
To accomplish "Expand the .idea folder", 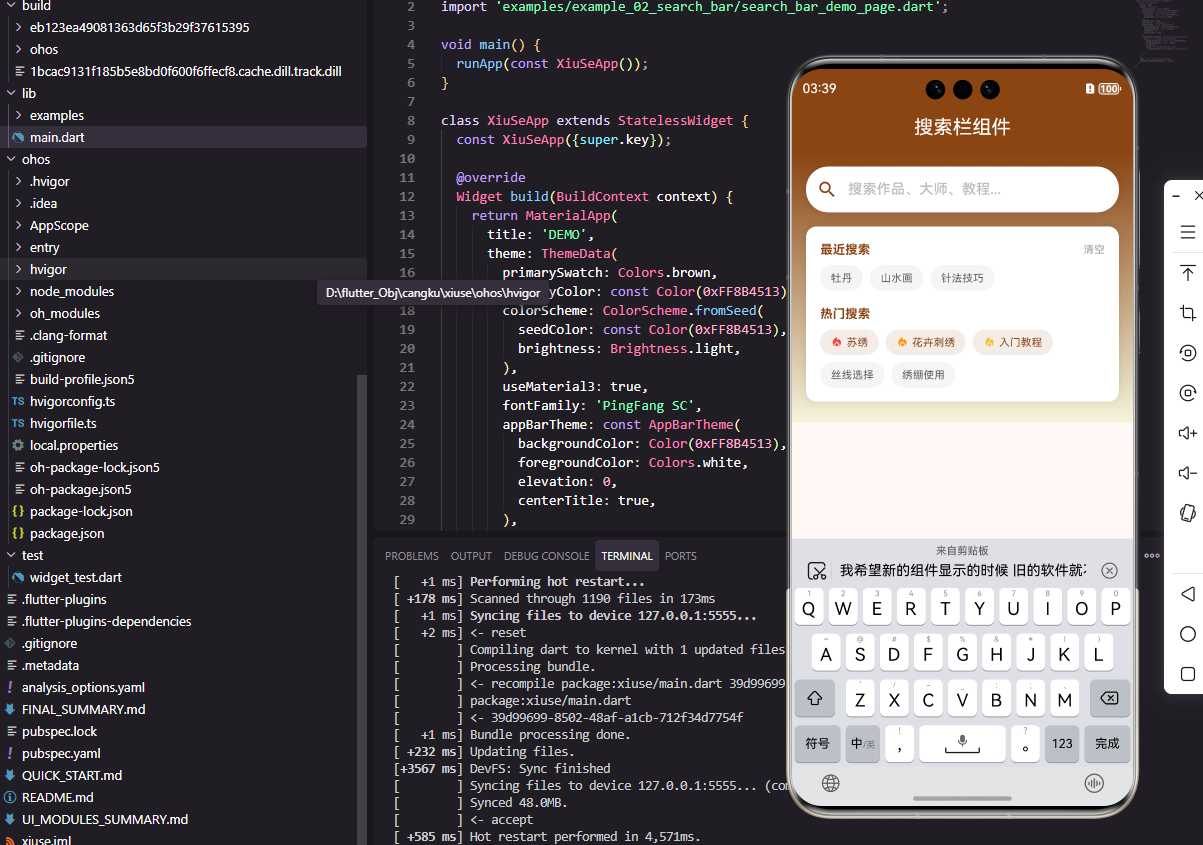I will point(43,203).
